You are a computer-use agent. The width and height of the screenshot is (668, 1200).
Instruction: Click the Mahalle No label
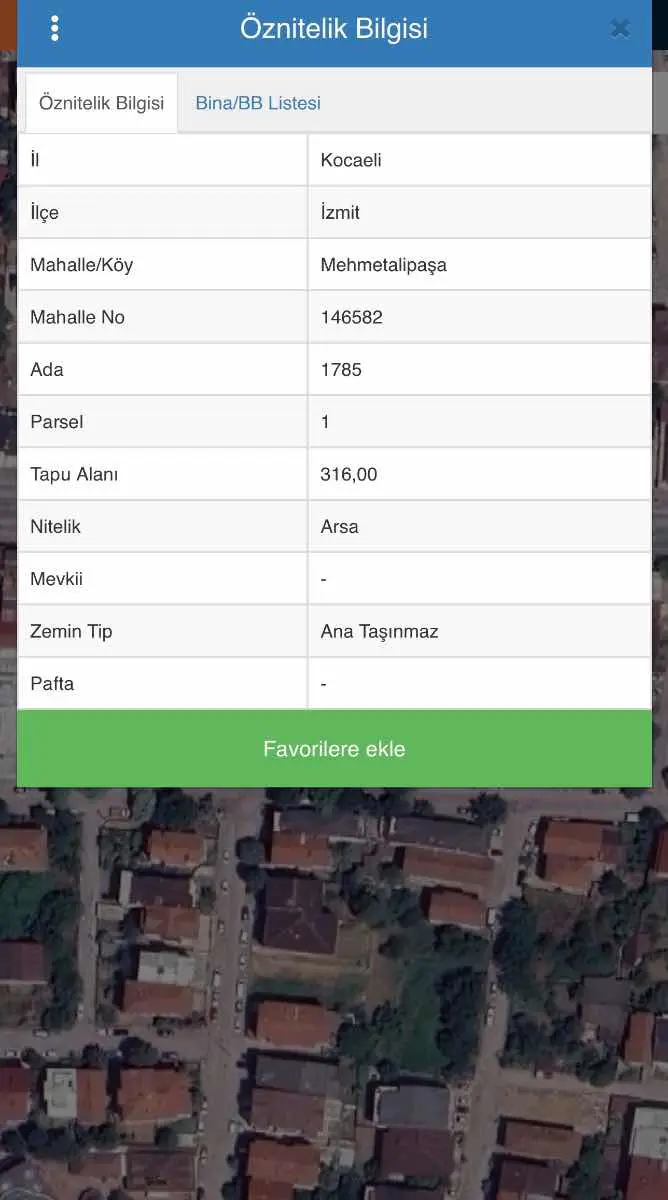point(77,317)
